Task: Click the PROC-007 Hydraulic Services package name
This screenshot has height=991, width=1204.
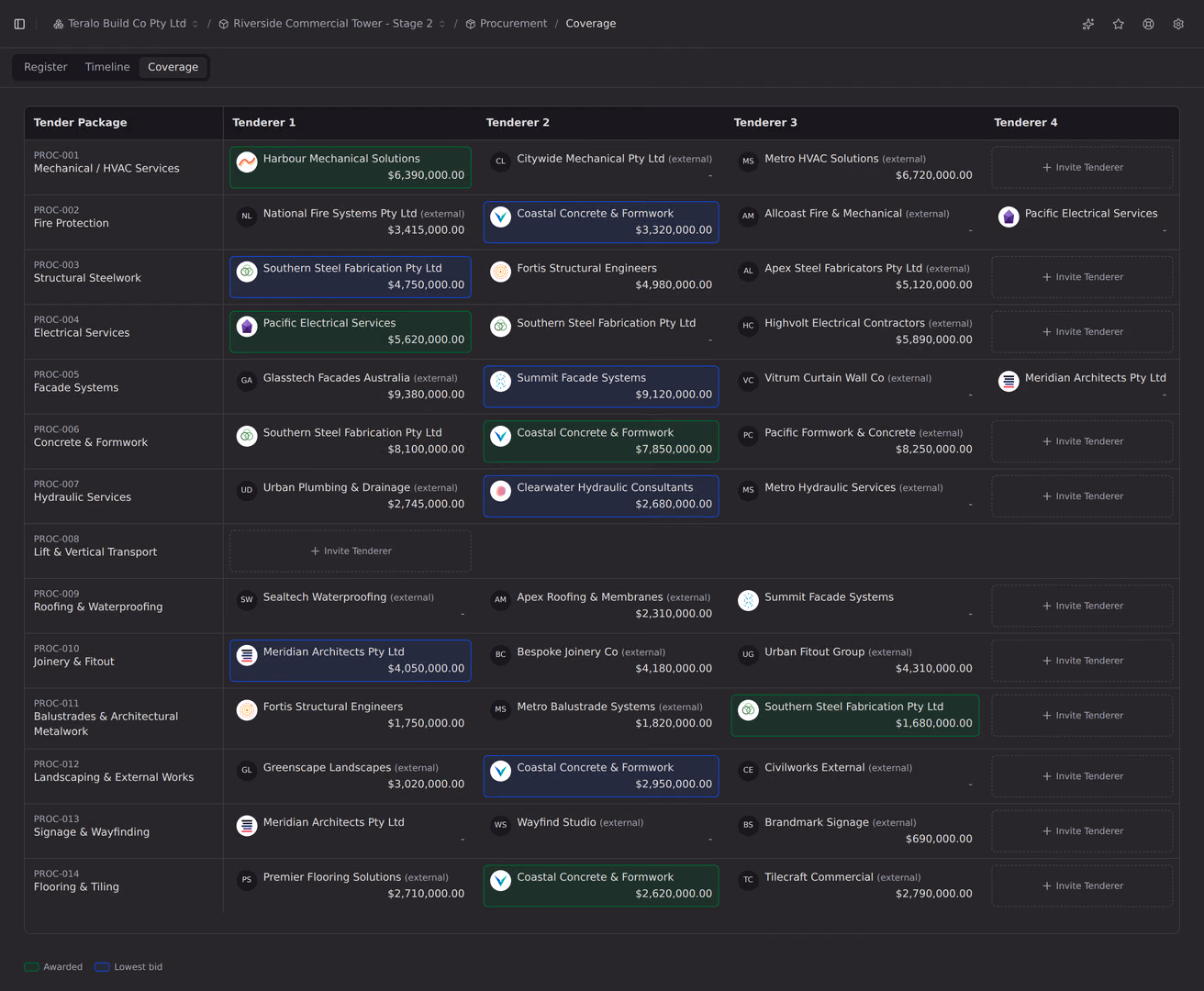Action: coord(83,497)
